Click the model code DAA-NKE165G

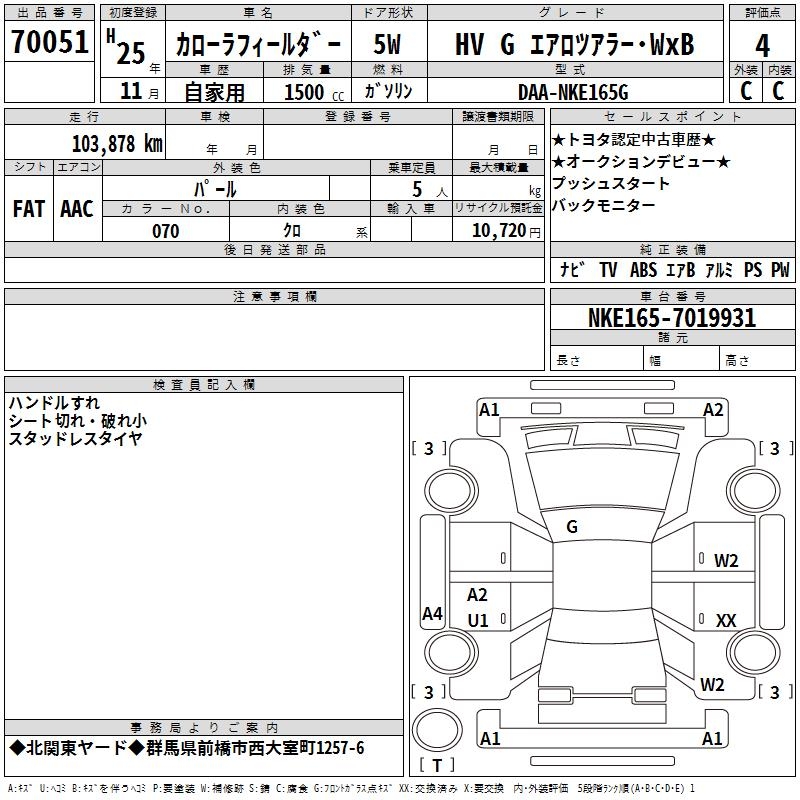pos(573,93)
